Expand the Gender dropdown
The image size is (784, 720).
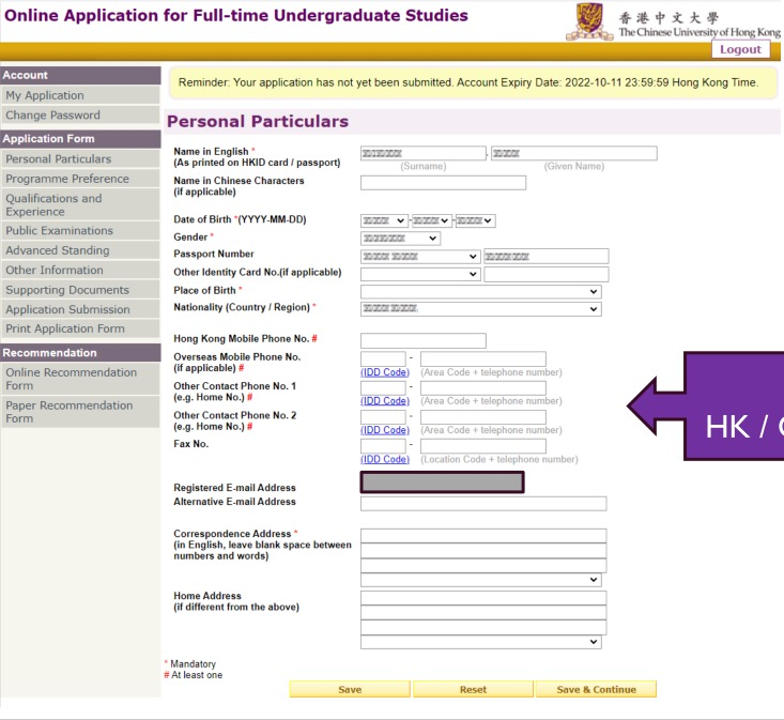pyautogui.click(x=400, y=238)
